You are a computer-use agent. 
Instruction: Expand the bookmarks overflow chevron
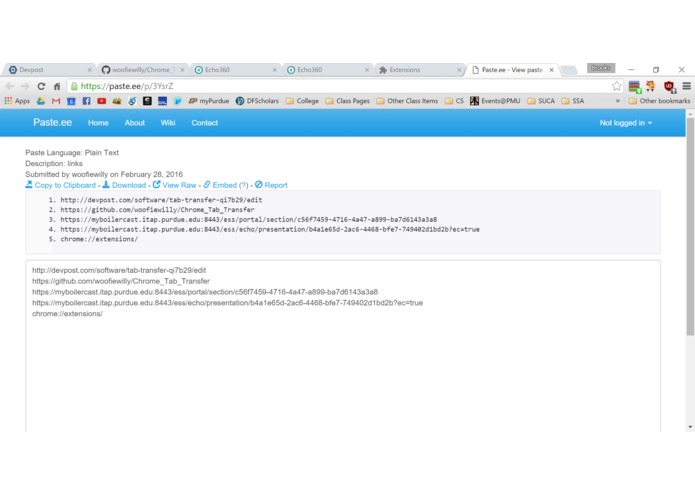point(617,101)
